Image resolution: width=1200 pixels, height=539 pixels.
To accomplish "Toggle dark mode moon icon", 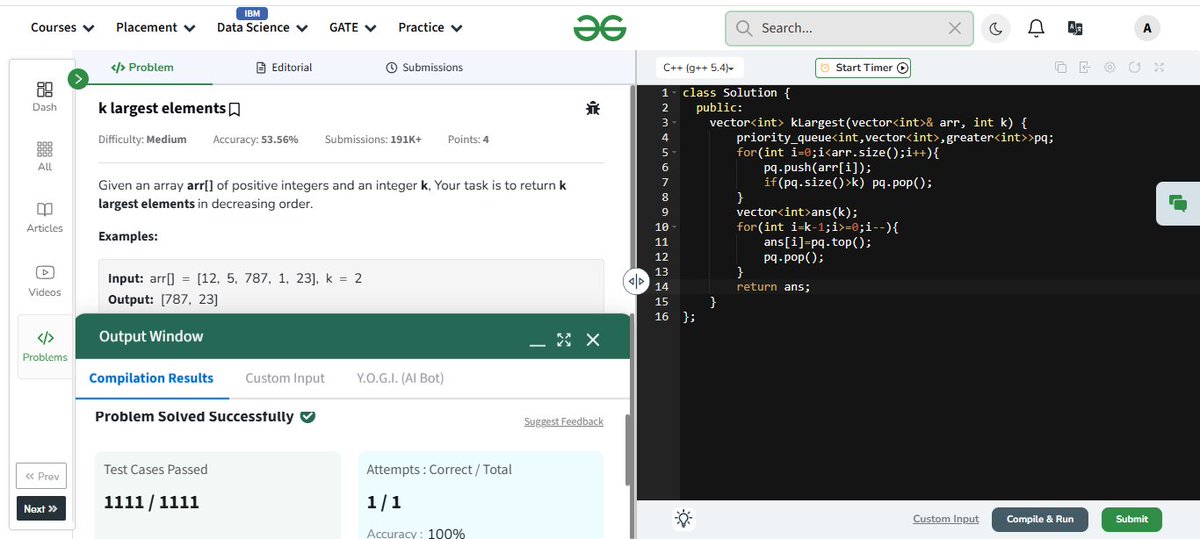I will click(996, 29).
